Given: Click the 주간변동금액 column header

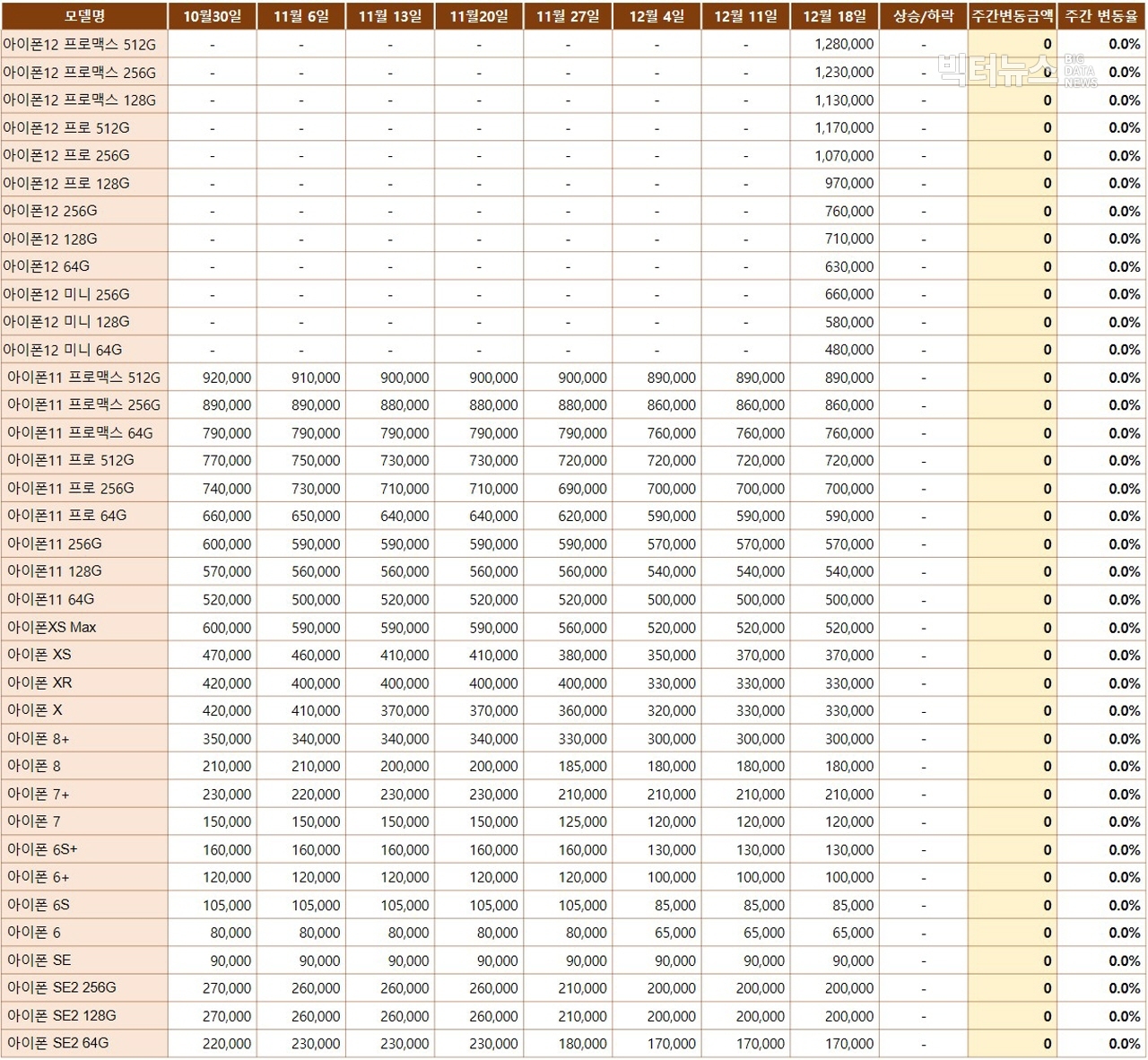Looking at the screenshot, I should click(1013, 16).
